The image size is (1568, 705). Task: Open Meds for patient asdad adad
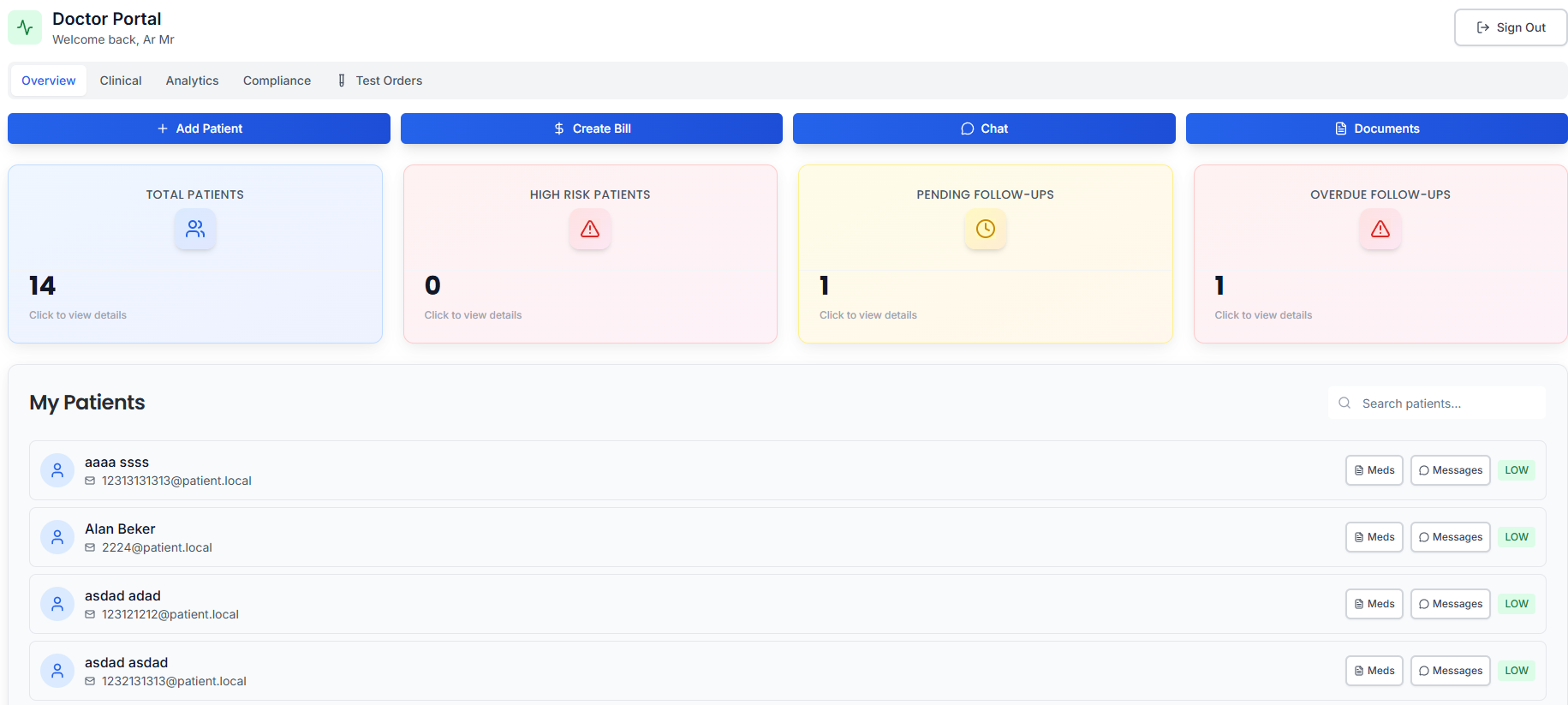pos(1374,604)
